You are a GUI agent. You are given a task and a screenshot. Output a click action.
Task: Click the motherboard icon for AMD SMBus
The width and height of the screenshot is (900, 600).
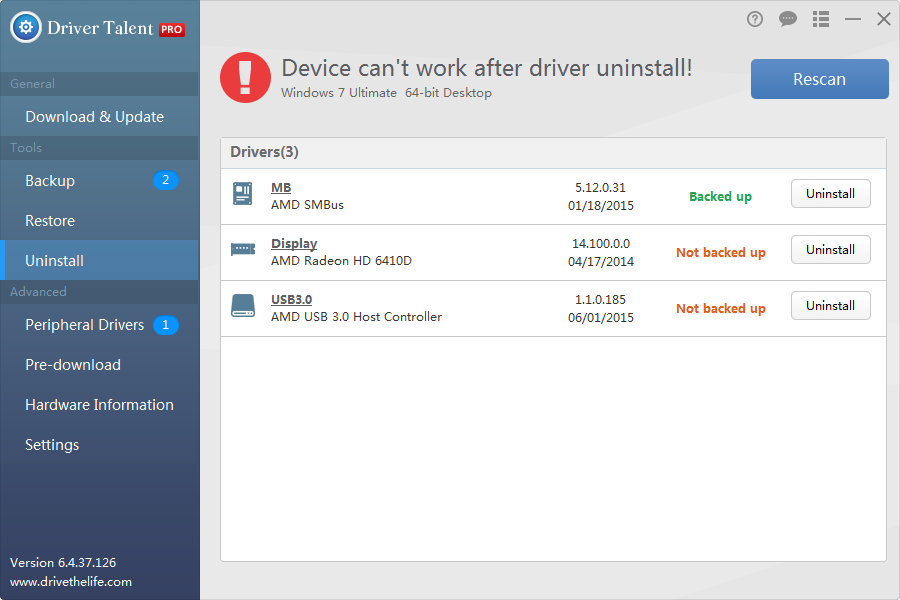243,193
